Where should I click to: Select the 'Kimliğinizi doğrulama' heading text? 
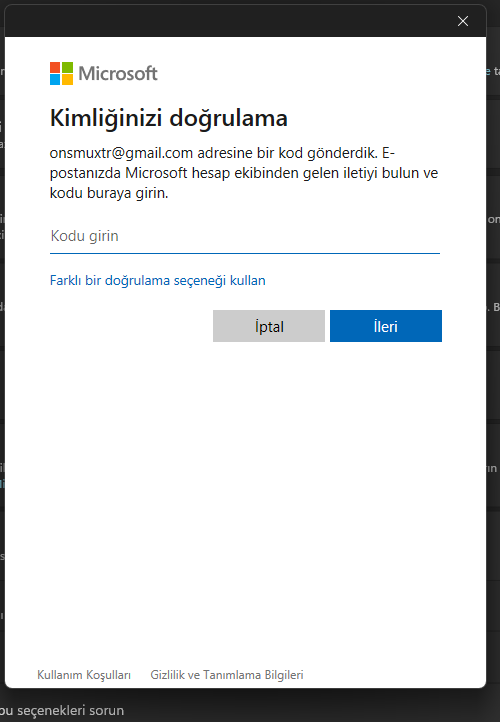[x=169, y=118]
